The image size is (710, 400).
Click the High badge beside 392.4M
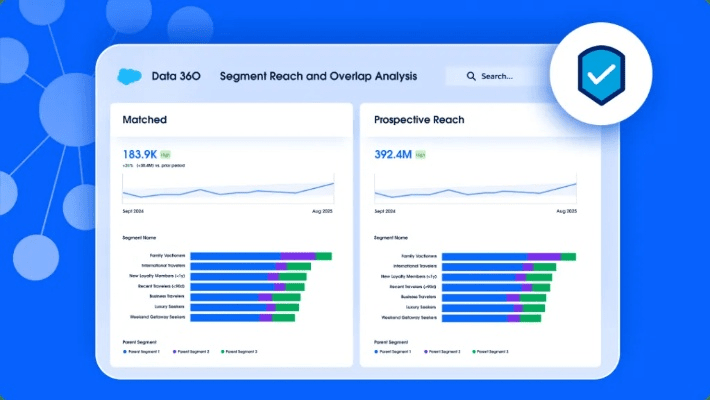click(x=421, y=155)
